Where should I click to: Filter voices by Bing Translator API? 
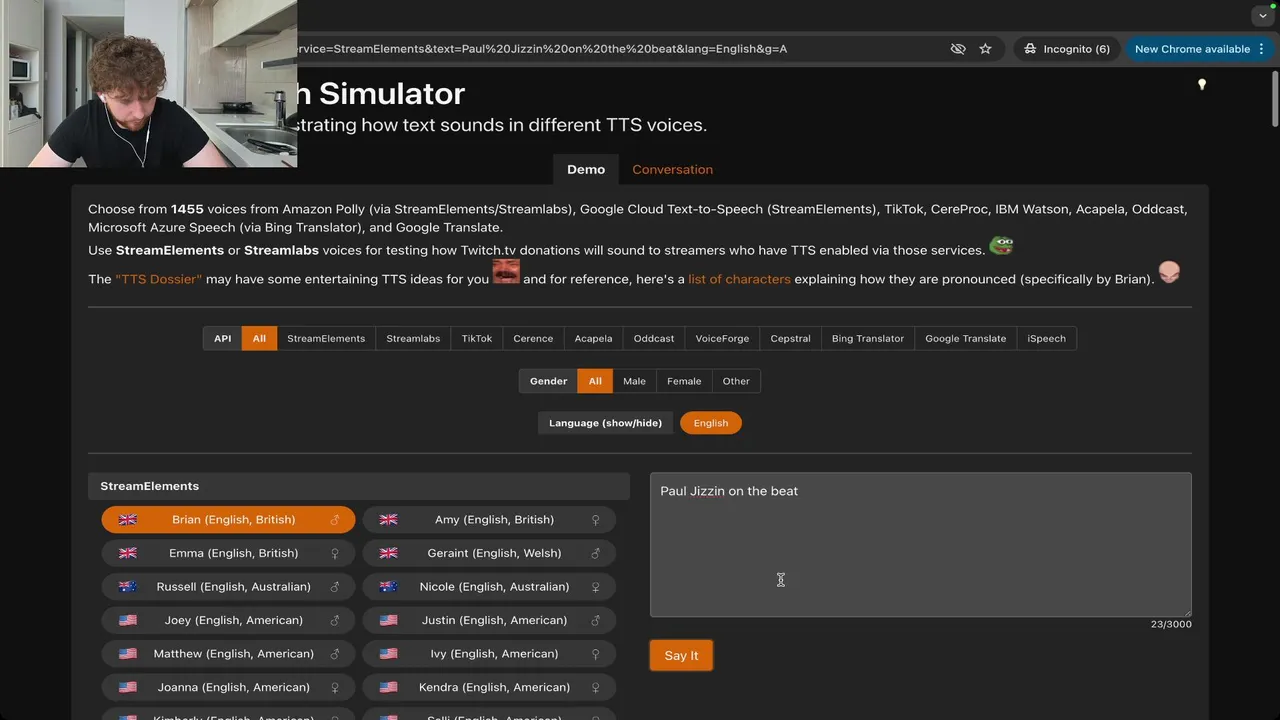pos(868,338)
